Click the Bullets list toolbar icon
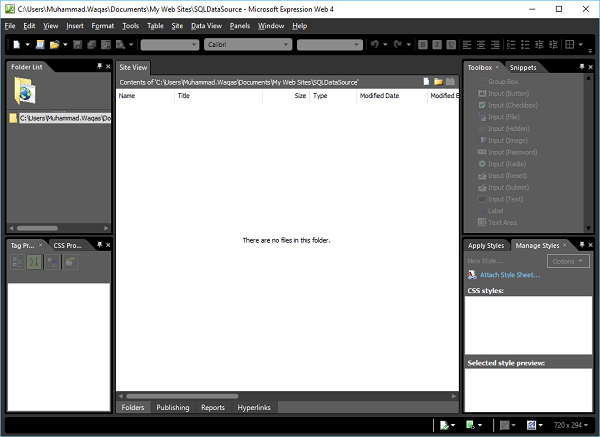The width and height of the screenshot is (600, 437). pyautogui.click(x=525, y=45)
